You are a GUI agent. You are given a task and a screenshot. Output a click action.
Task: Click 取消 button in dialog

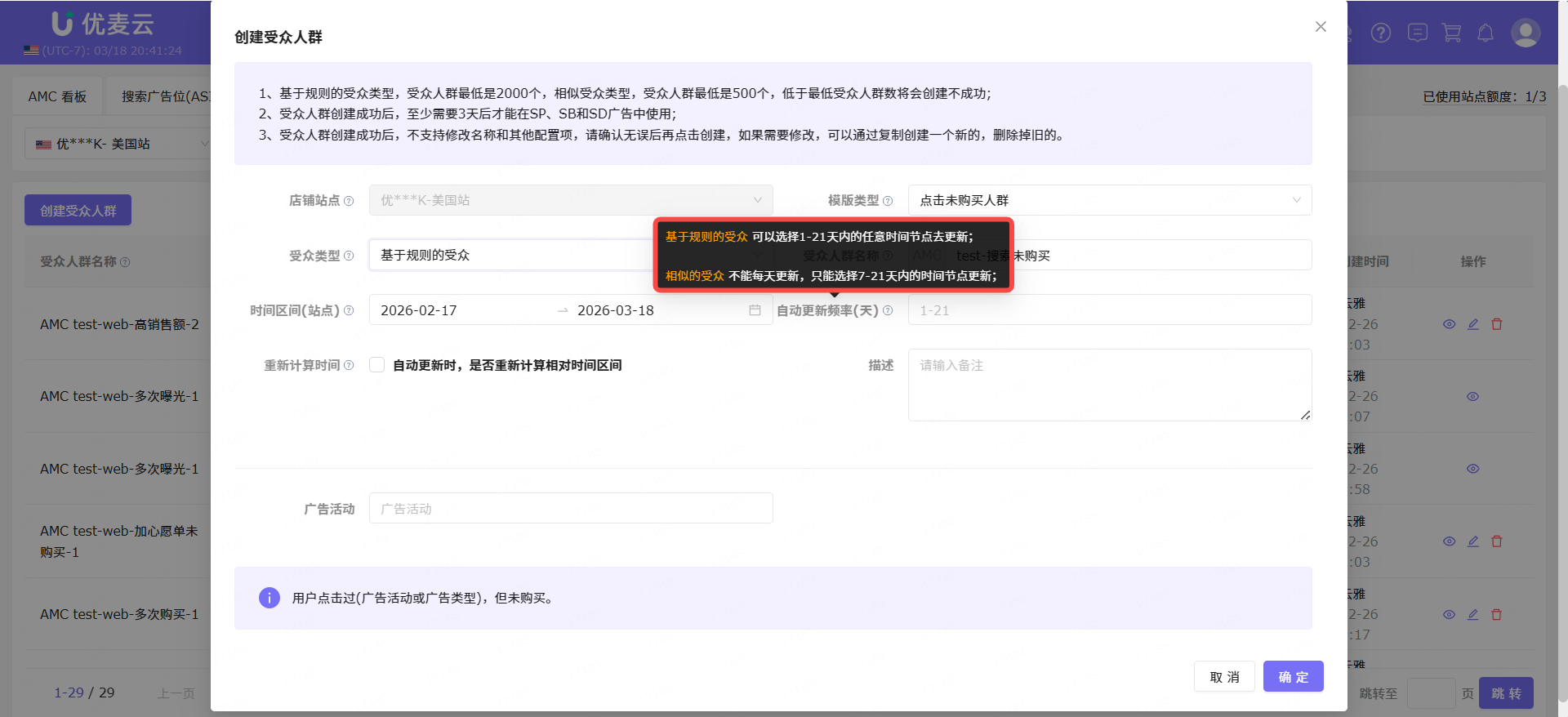pyautogui.click(x=1224, y=677)
